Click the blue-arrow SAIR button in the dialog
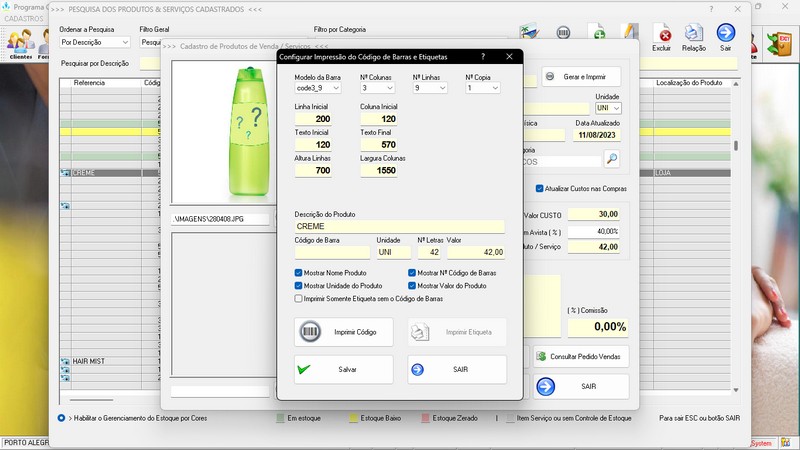 point(457,369)
